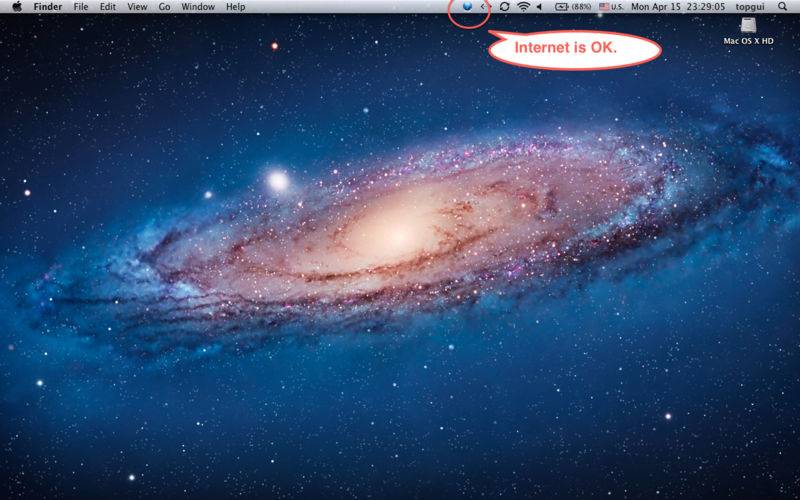Open the View menu

click(x=137, y=7)
